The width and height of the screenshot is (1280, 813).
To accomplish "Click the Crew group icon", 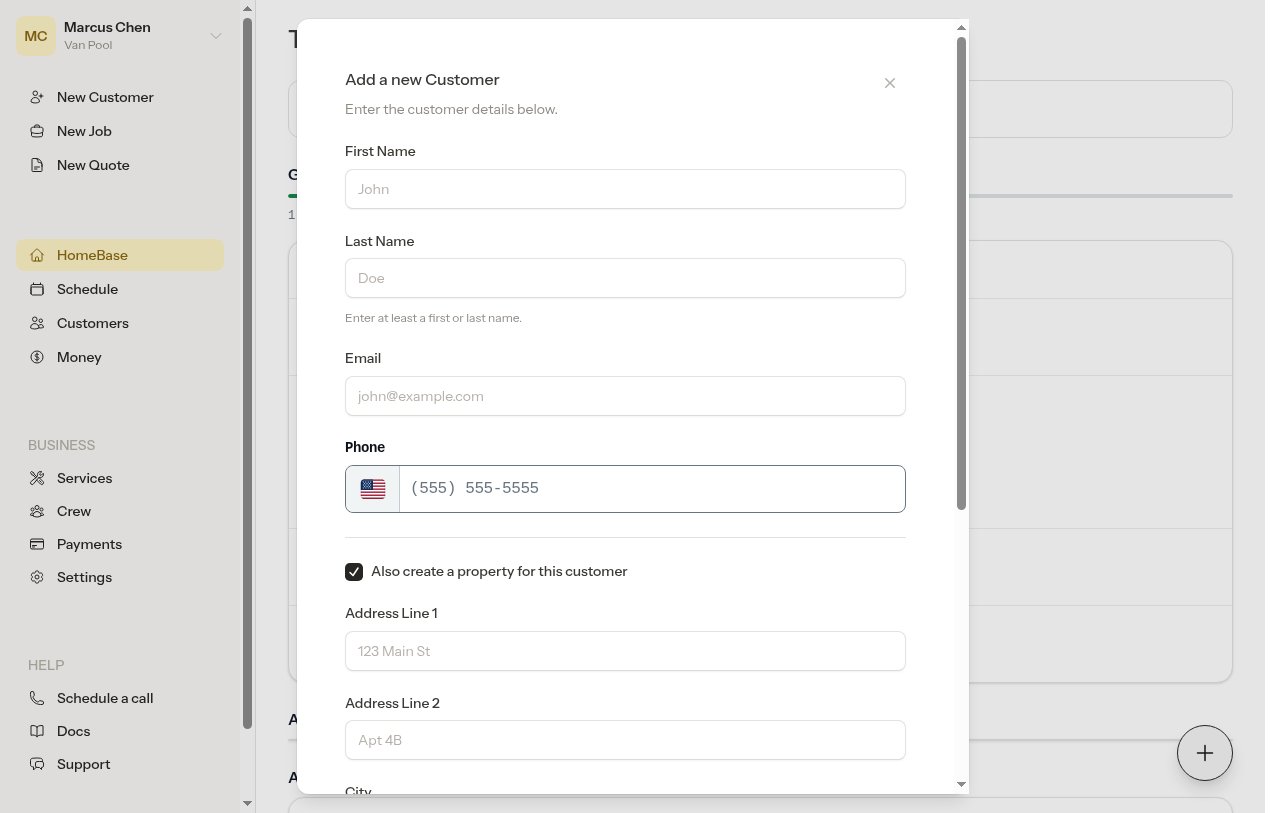I will pos(37,511).
